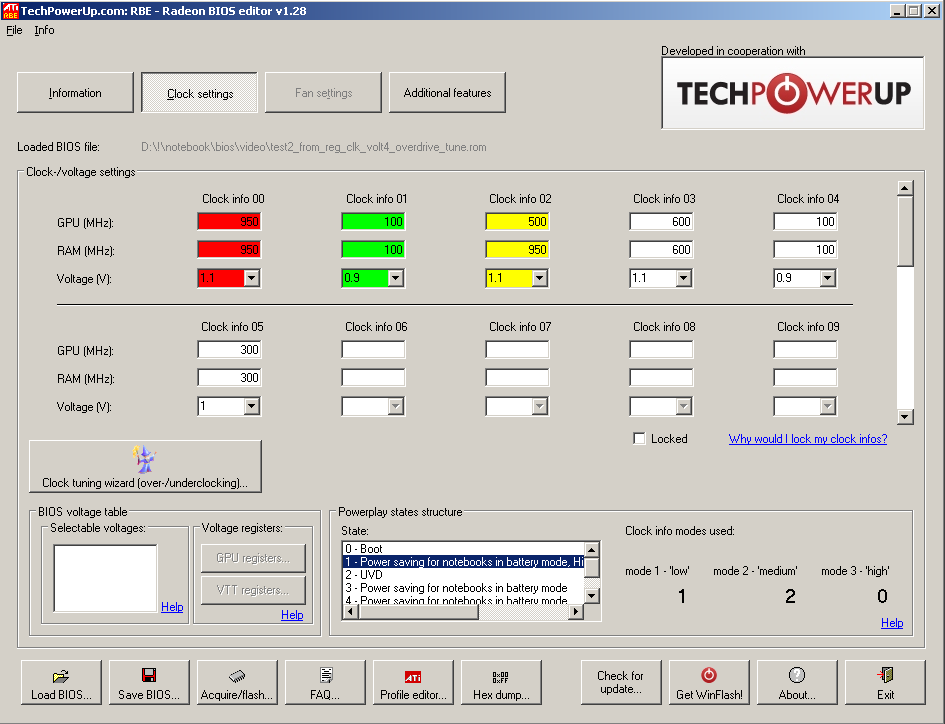Open the FAQ document icon button
Image resolution: width=945 pixels, height=724 pixels.
(325, 682)
